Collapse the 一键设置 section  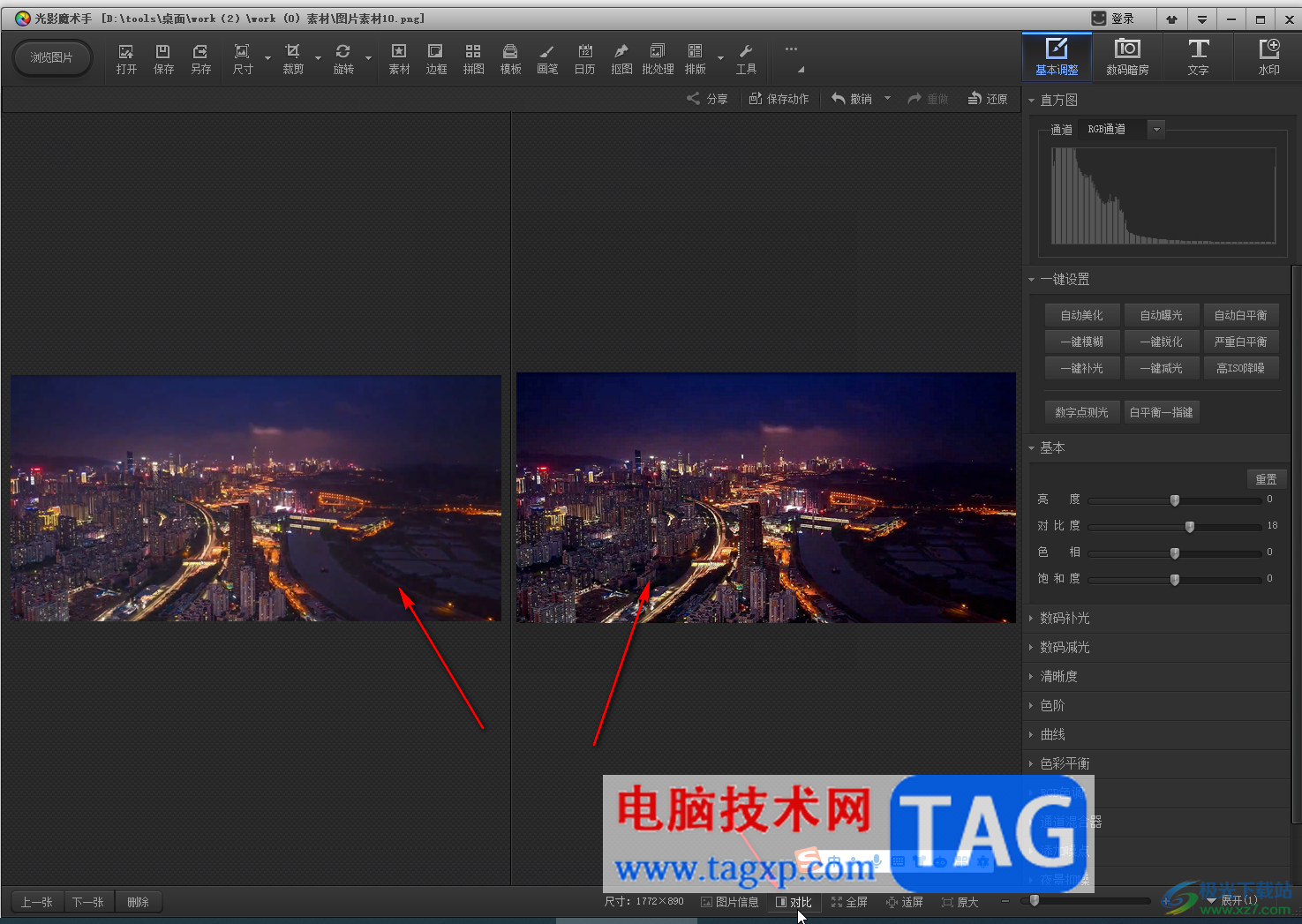pos(1031,280)
